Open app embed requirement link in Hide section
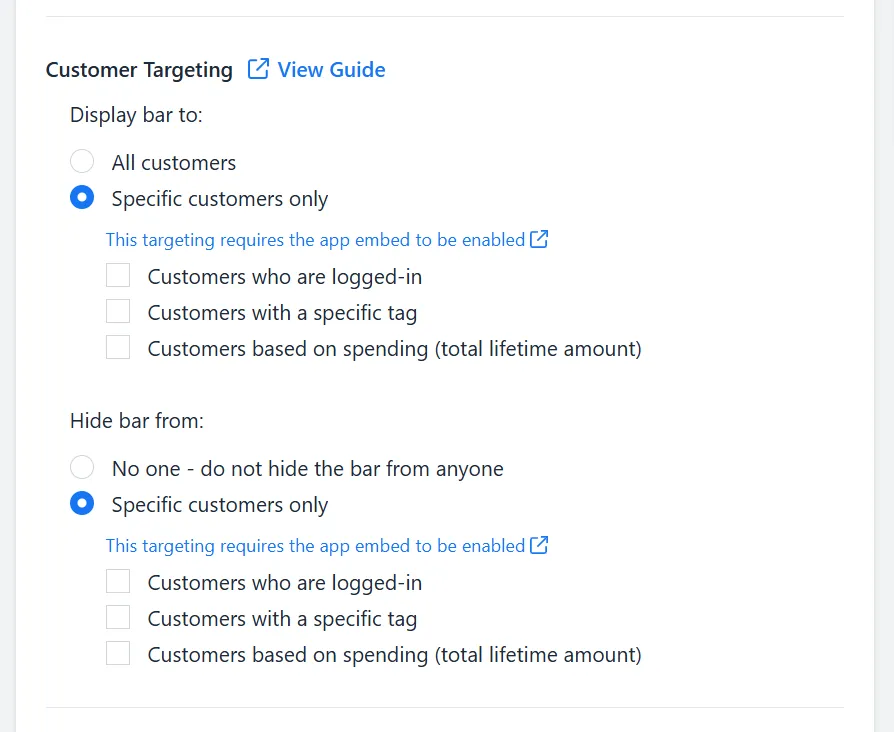The height and width of the screenshot is (732, 894). click(315, 546)
